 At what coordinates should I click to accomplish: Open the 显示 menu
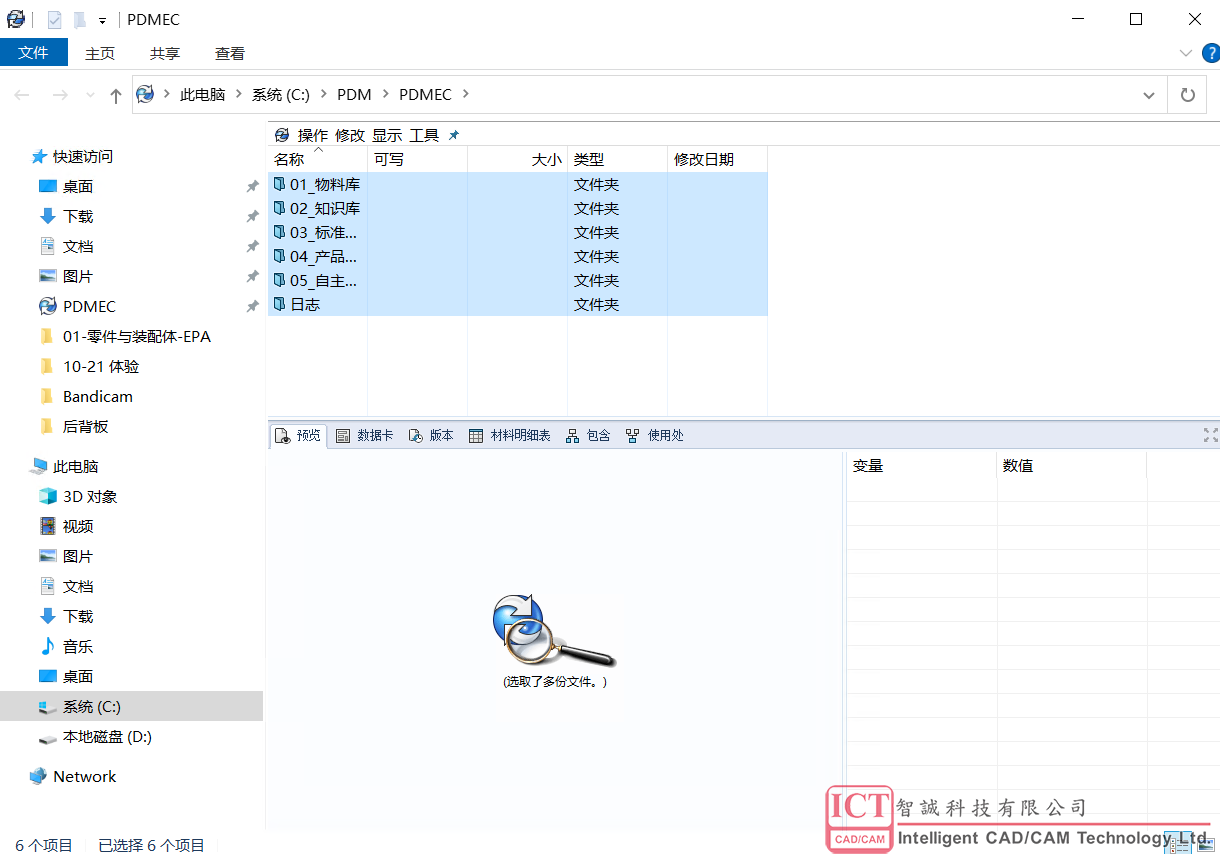coord(387,135)
